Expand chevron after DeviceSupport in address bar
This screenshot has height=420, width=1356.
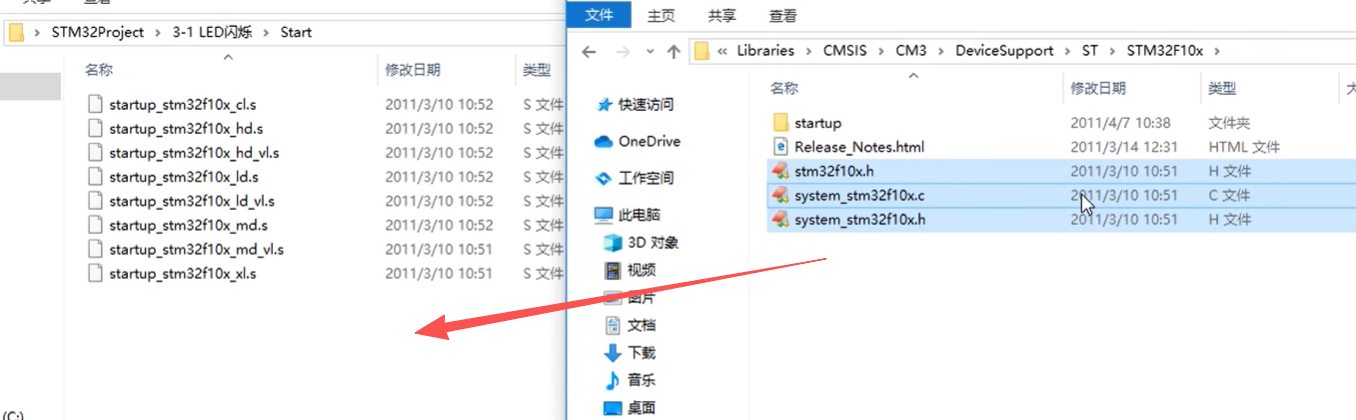coord(1067,50)
